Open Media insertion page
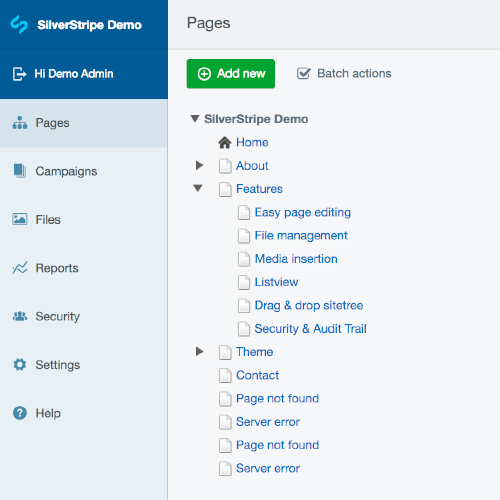This screenshot has width=500, height=500. click(296, 259)
